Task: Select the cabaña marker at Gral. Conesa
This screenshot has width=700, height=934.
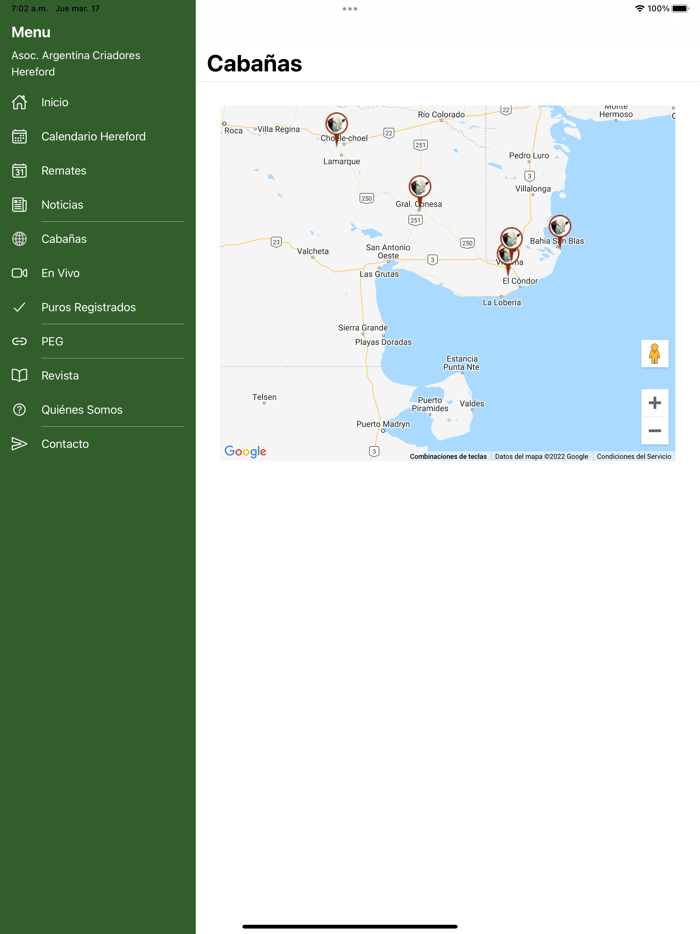Action: (420, 188)
